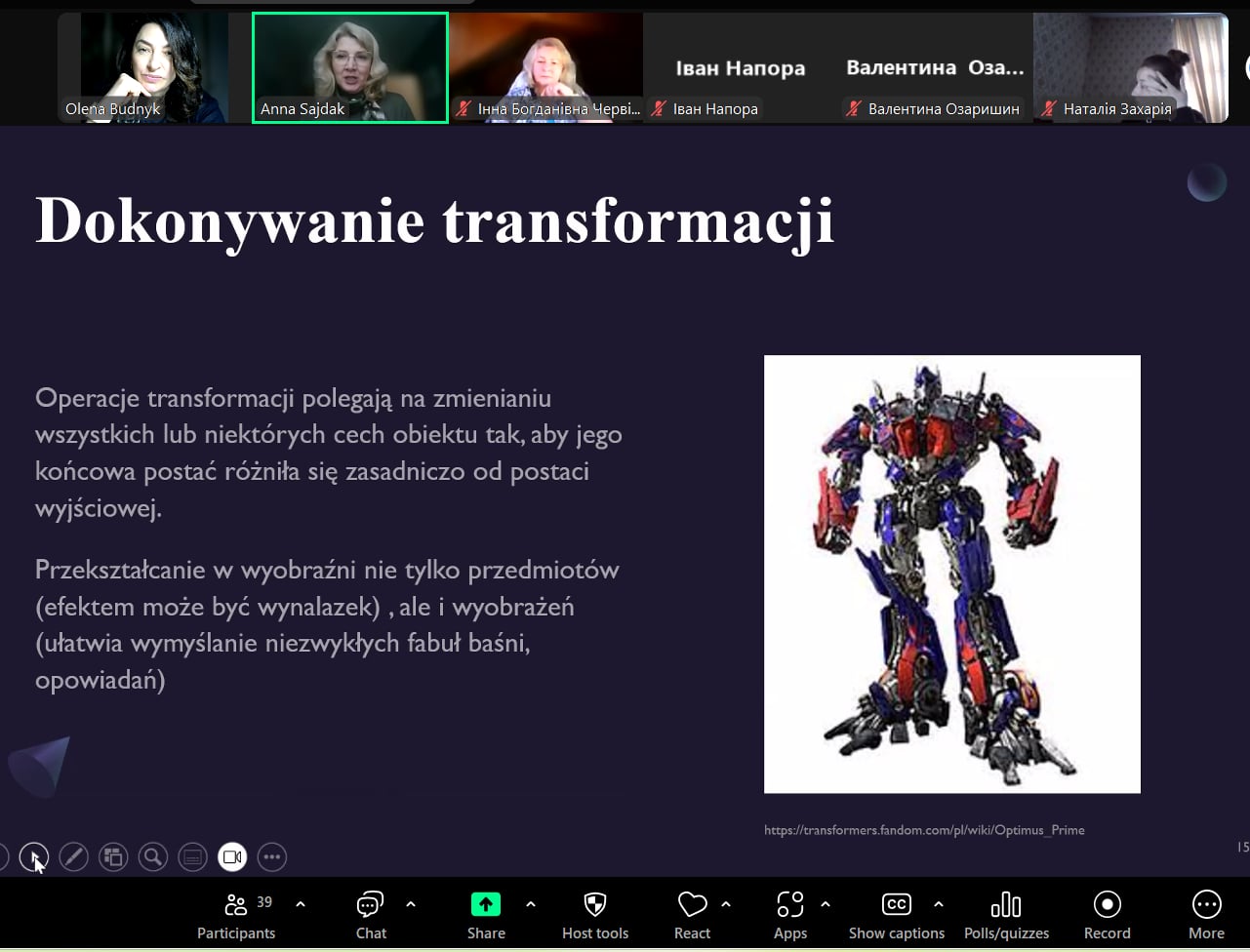Open the More menu in meeting toolbar
The image size is (1250, 952).
[1206, 916]
